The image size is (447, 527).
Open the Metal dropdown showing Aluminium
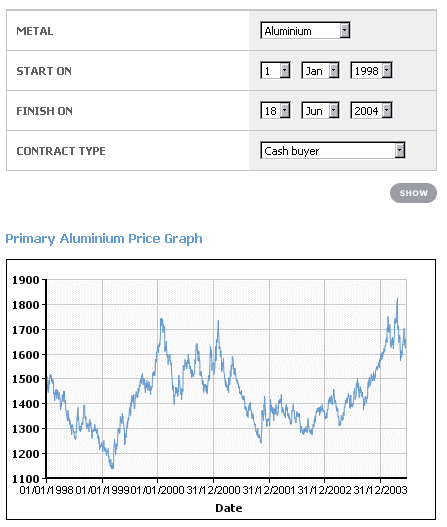pyautogui.click(x=305, y=31)
